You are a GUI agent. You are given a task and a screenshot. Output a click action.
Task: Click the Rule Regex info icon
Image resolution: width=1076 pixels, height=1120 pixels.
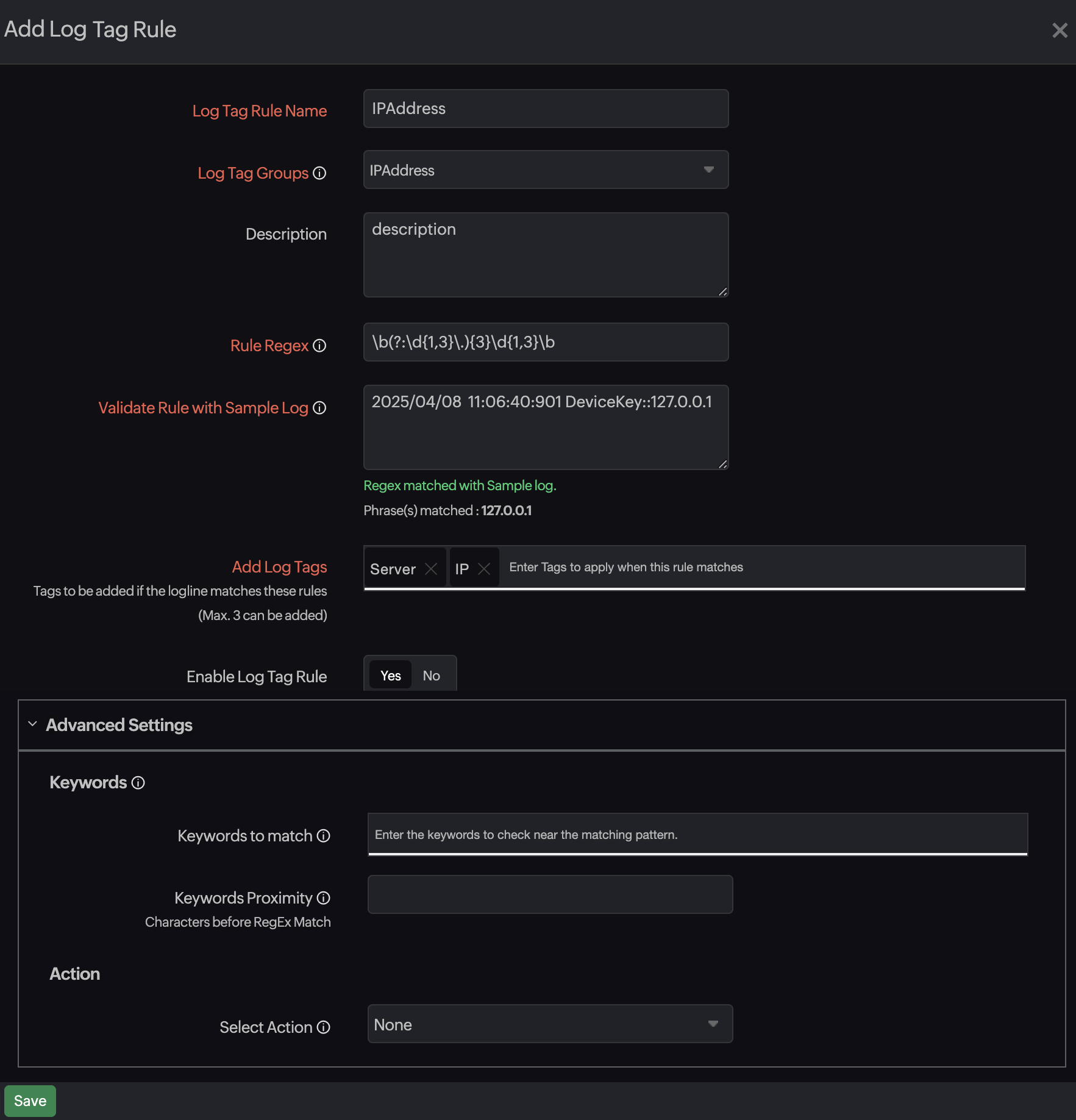click(319, 346)
